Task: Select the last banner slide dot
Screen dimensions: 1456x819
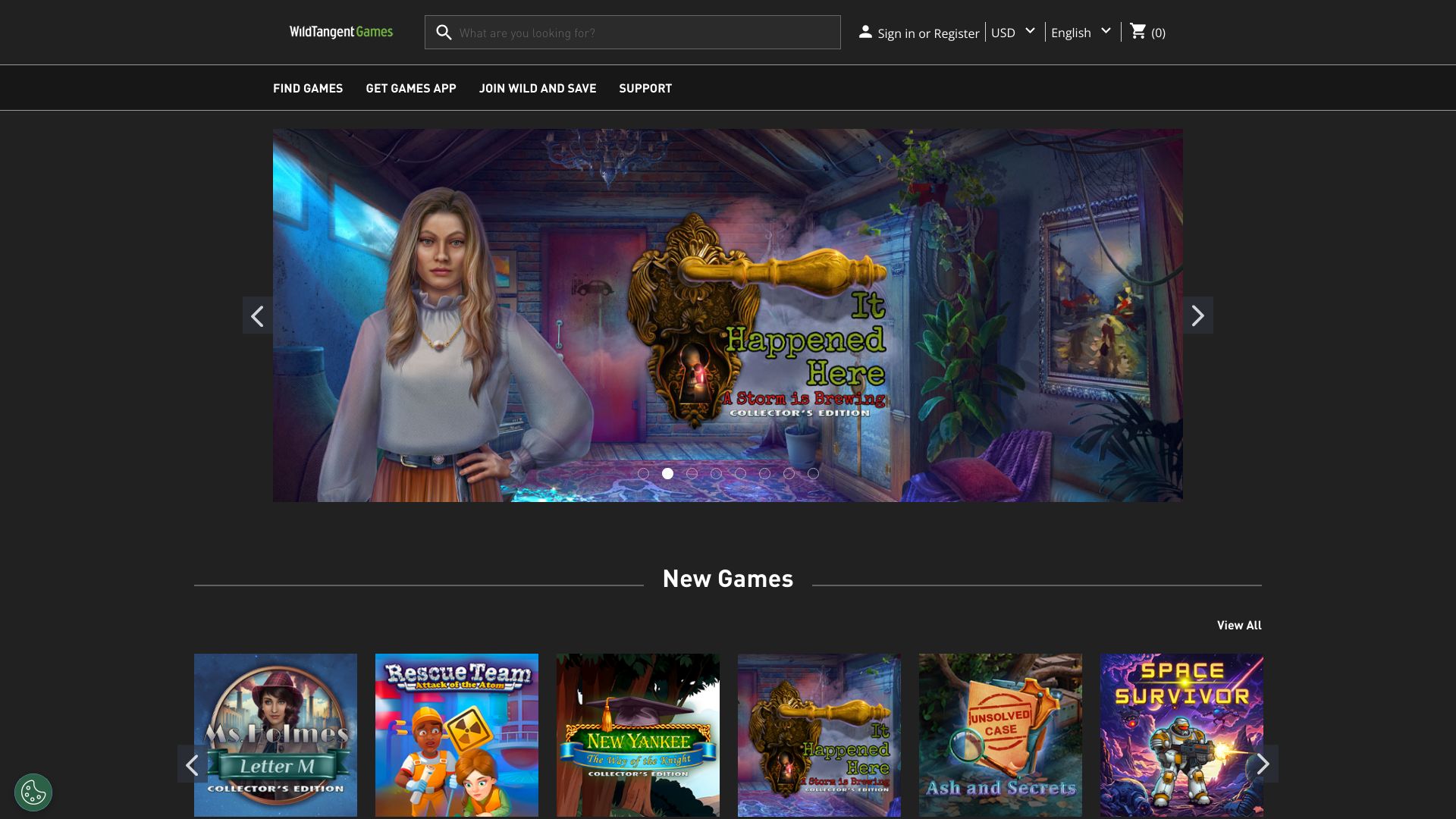Action: click(x=813, y=473)
